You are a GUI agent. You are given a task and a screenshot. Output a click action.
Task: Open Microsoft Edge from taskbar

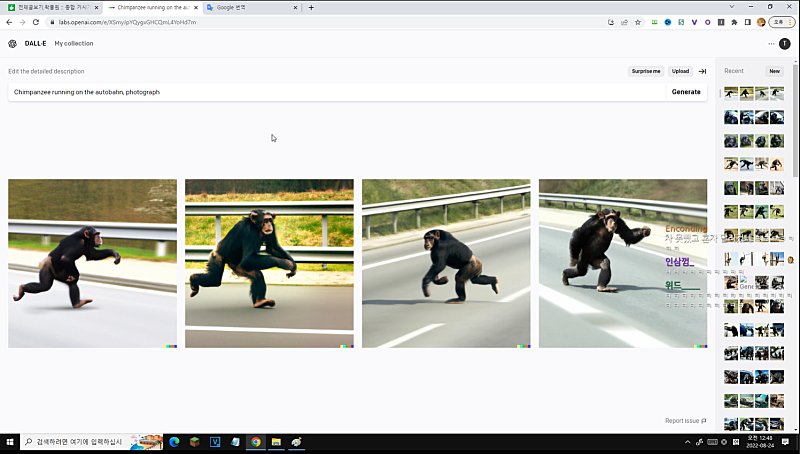(174, 442)
